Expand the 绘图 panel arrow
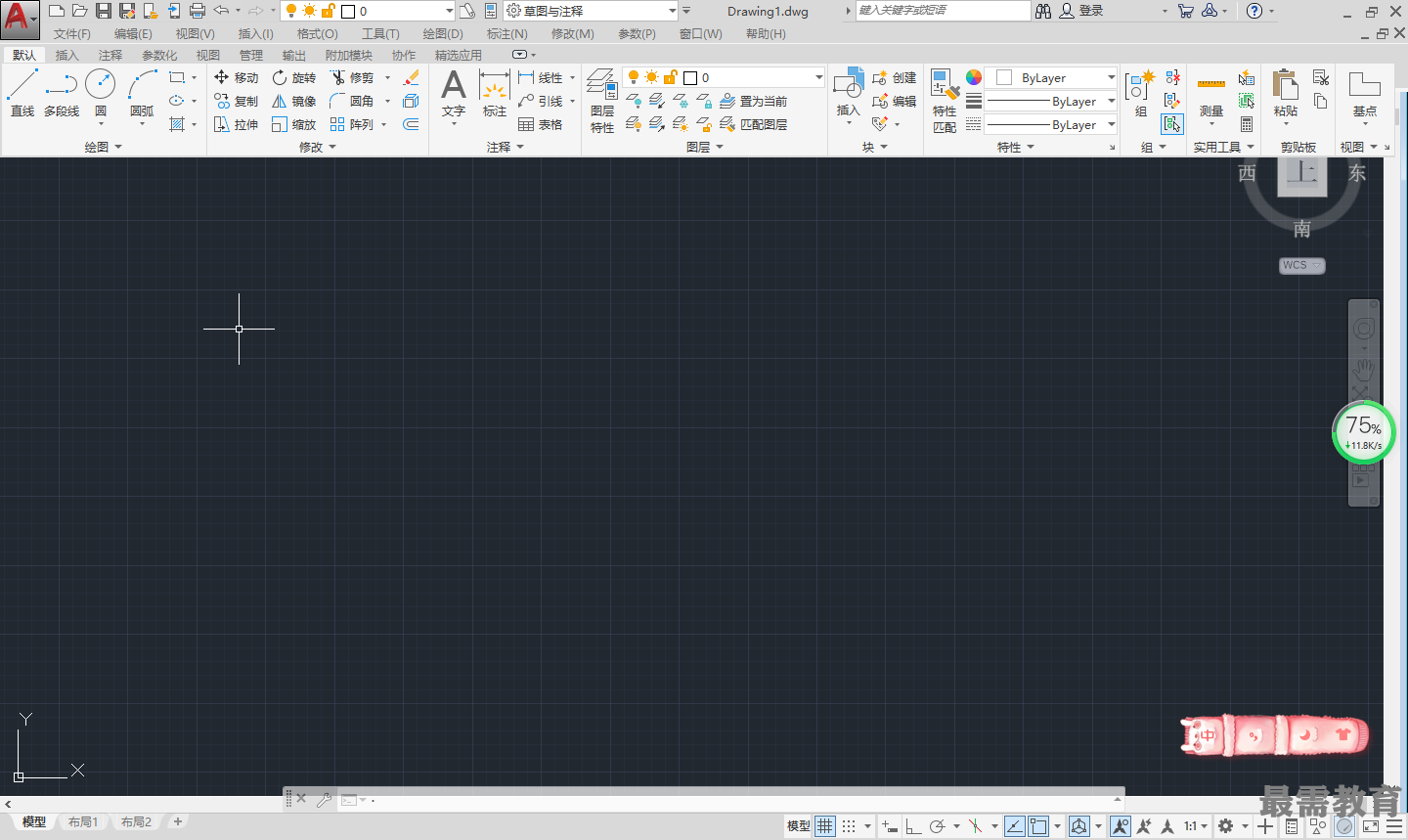This screenshot has width=1408, height=840. (x=118, y=147)
